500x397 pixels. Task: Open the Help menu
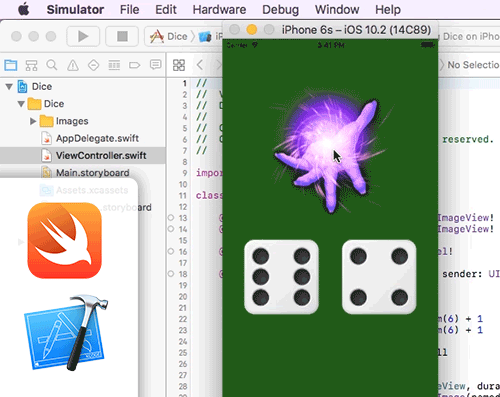(388, 9)
